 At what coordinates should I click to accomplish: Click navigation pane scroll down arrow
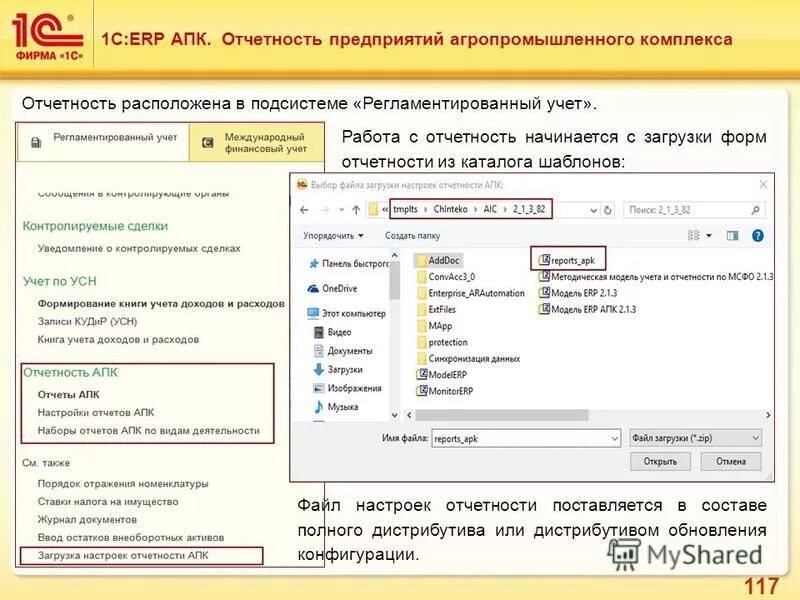[x=394, y=415]
